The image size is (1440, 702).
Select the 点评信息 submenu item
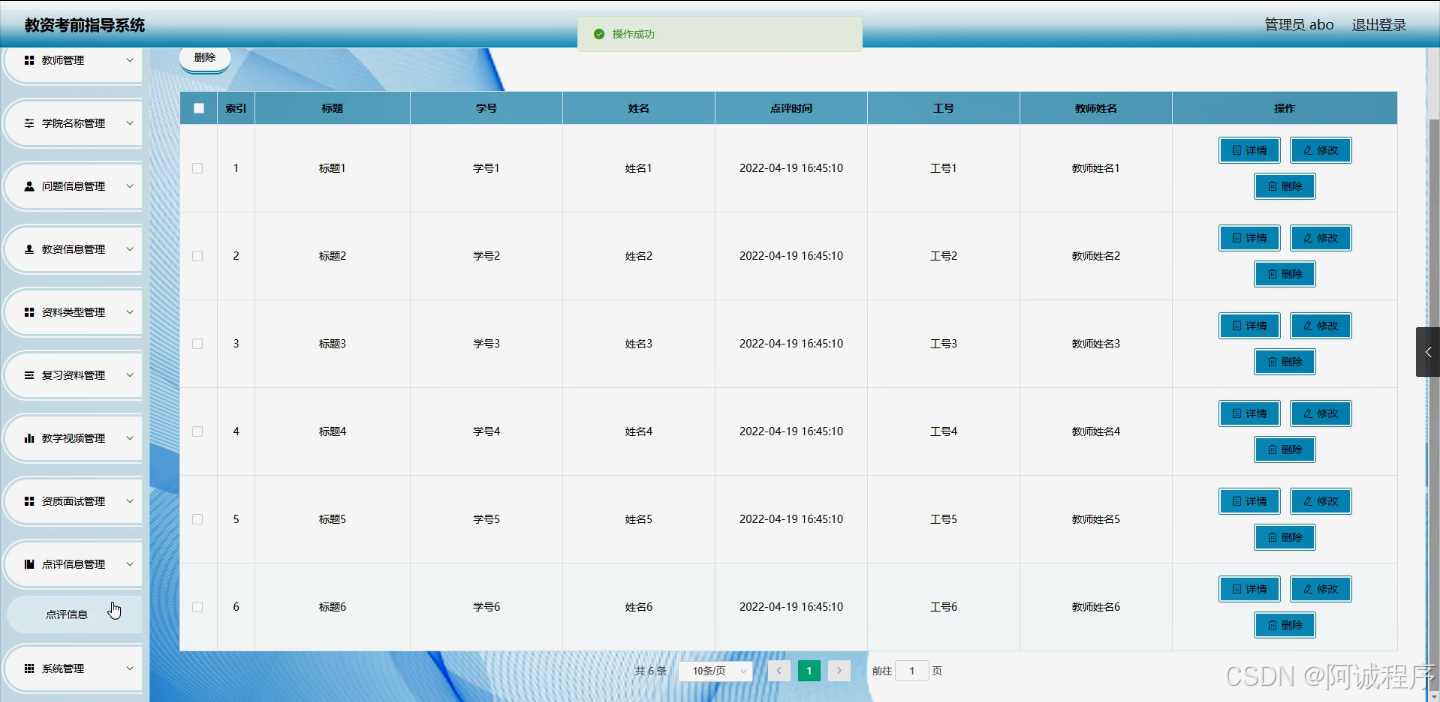(74, 614)
